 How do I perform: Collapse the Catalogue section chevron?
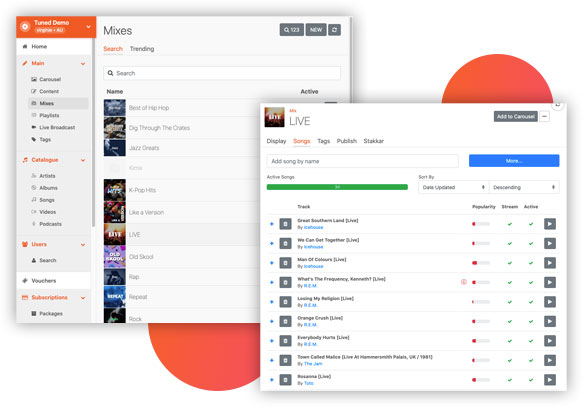[83, 160]
